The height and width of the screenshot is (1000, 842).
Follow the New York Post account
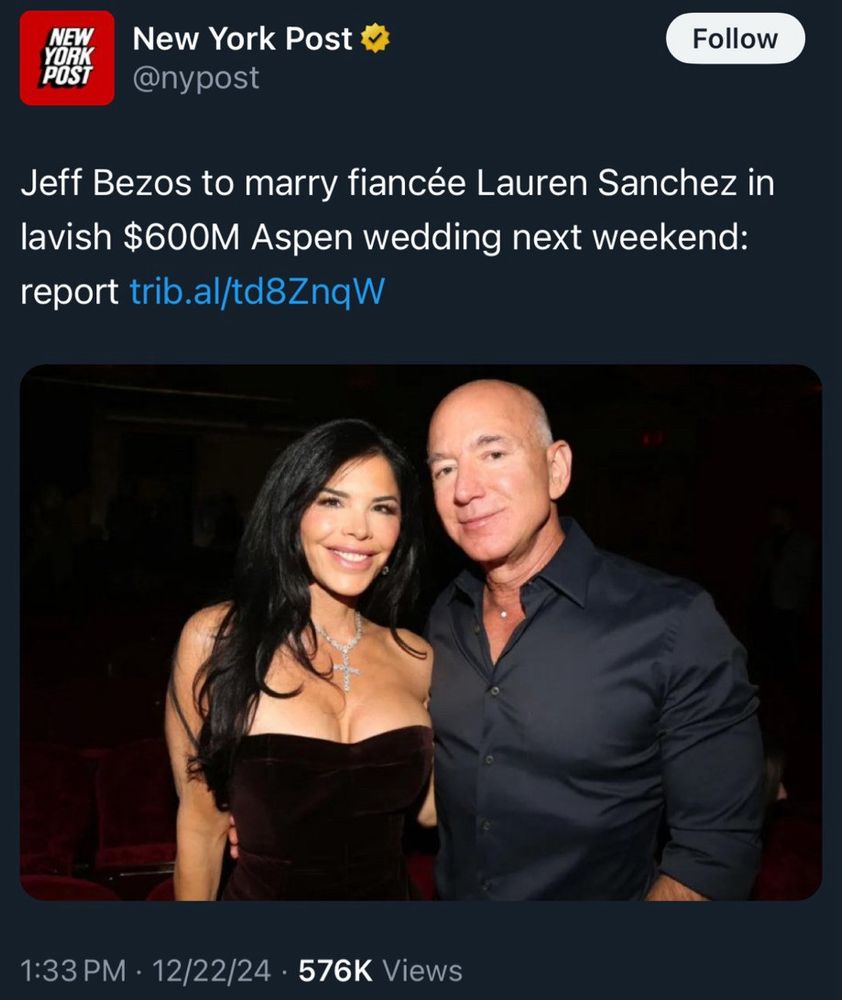[x=735, y=39]
